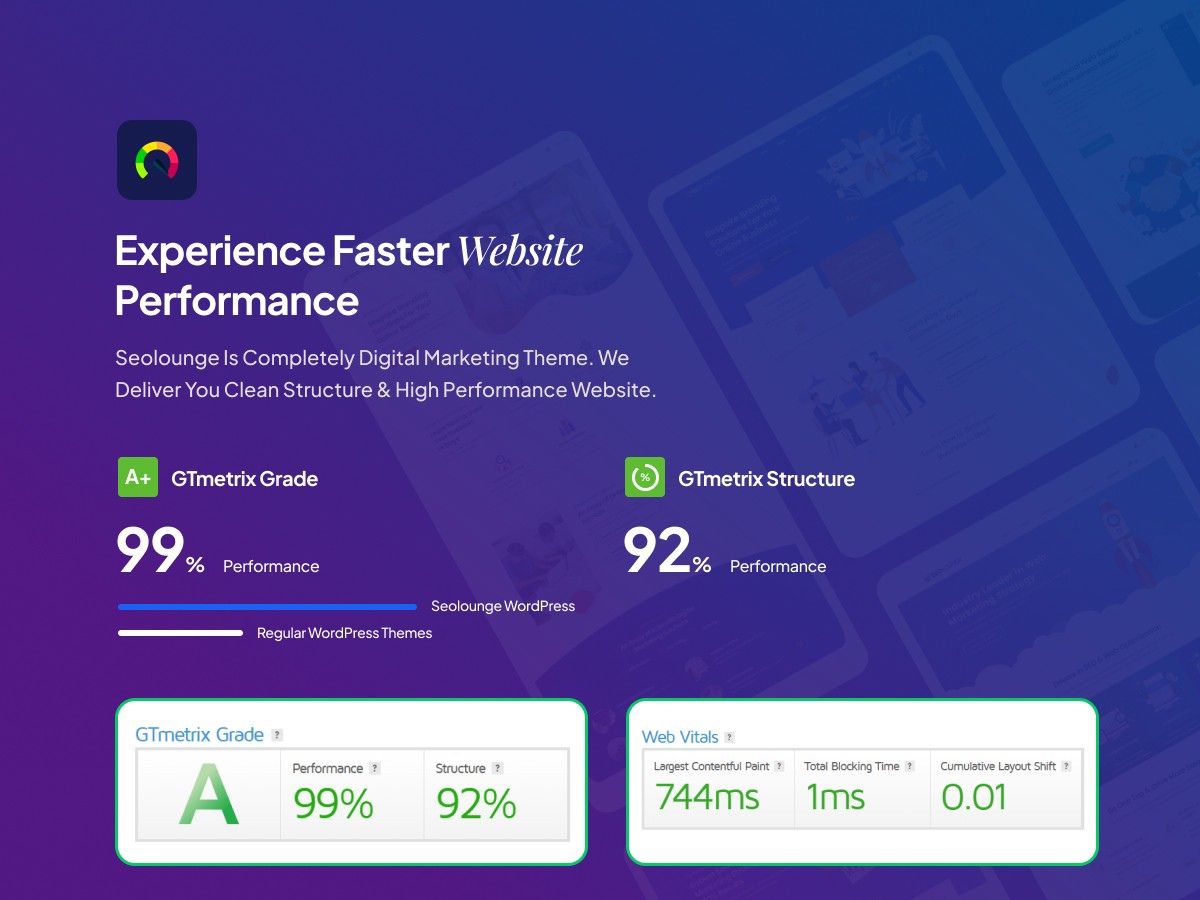The image size is (1200, 900).
Task: Click help icon for Cumulative Layout Shift
Action: (x=1066, y=766)
